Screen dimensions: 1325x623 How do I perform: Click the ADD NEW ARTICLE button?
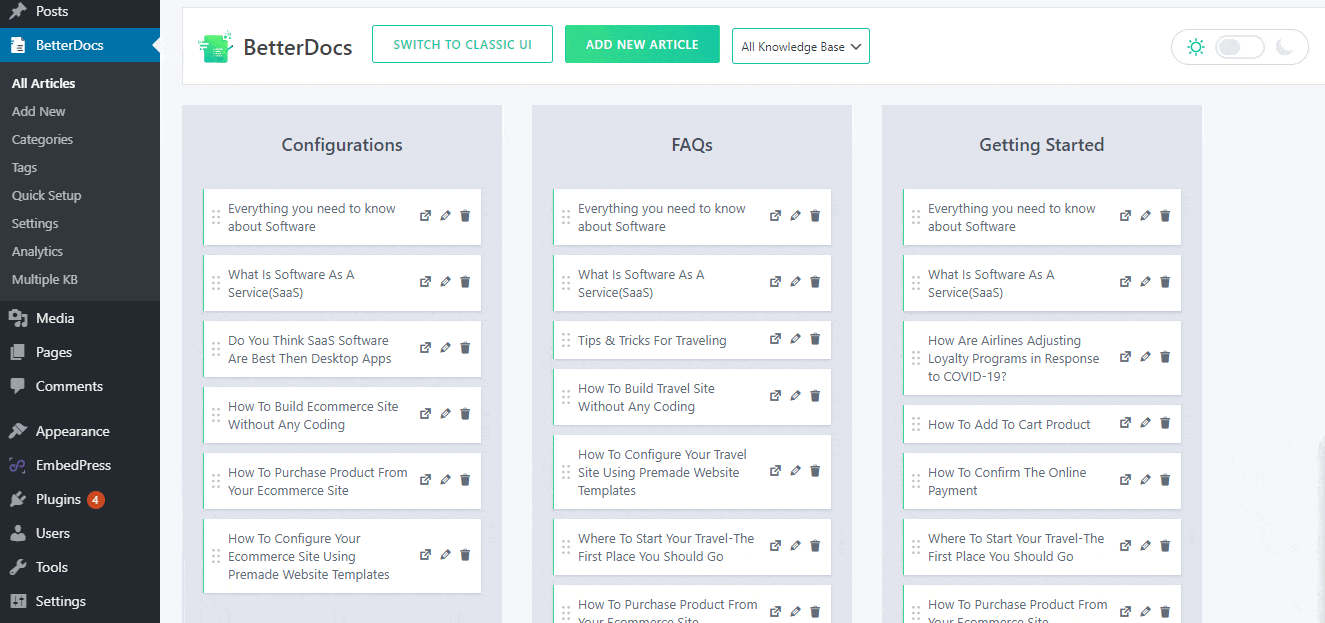point(642,44)
